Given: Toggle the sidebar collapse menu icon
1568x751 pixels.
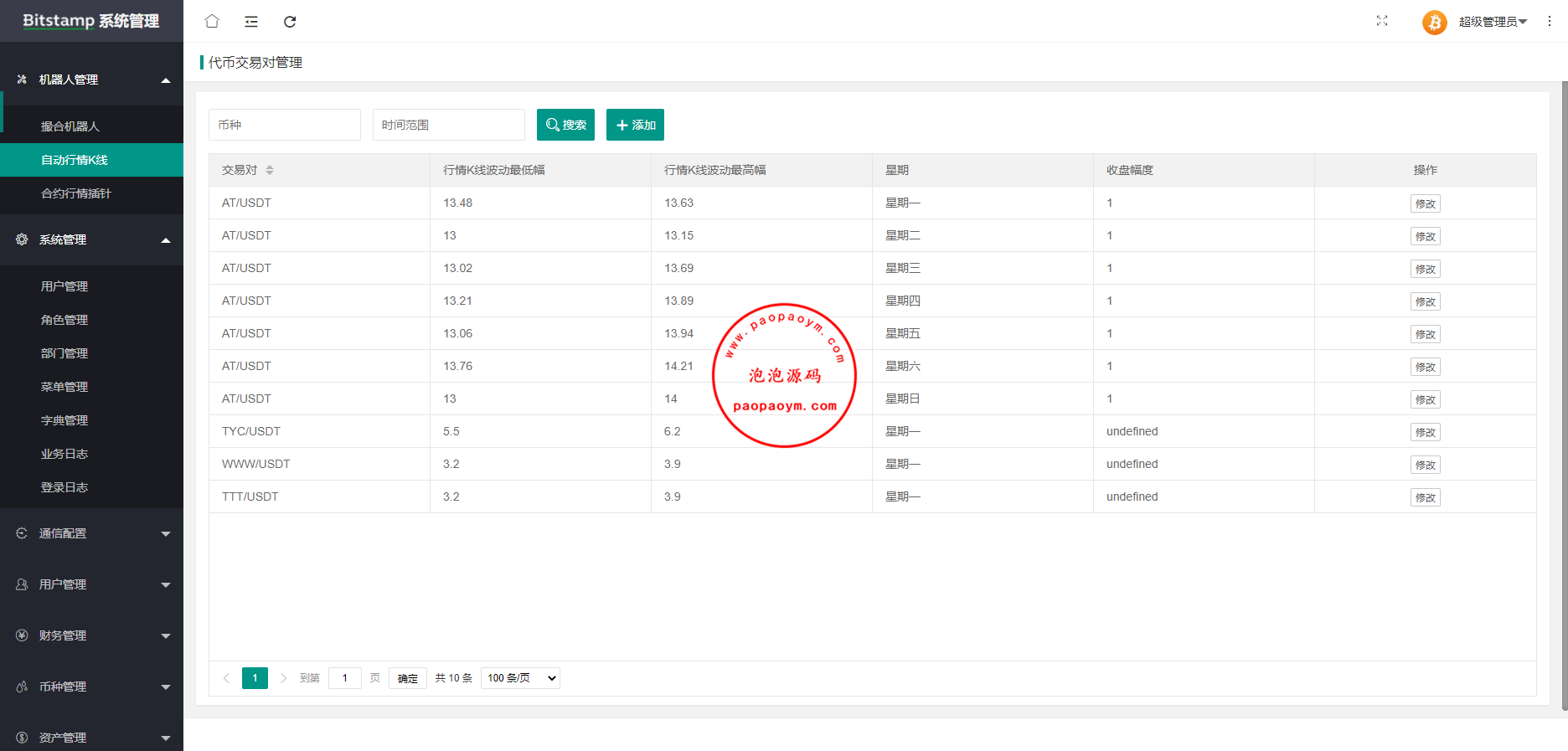Looking at the screenshot, I should tap(251, 22).
